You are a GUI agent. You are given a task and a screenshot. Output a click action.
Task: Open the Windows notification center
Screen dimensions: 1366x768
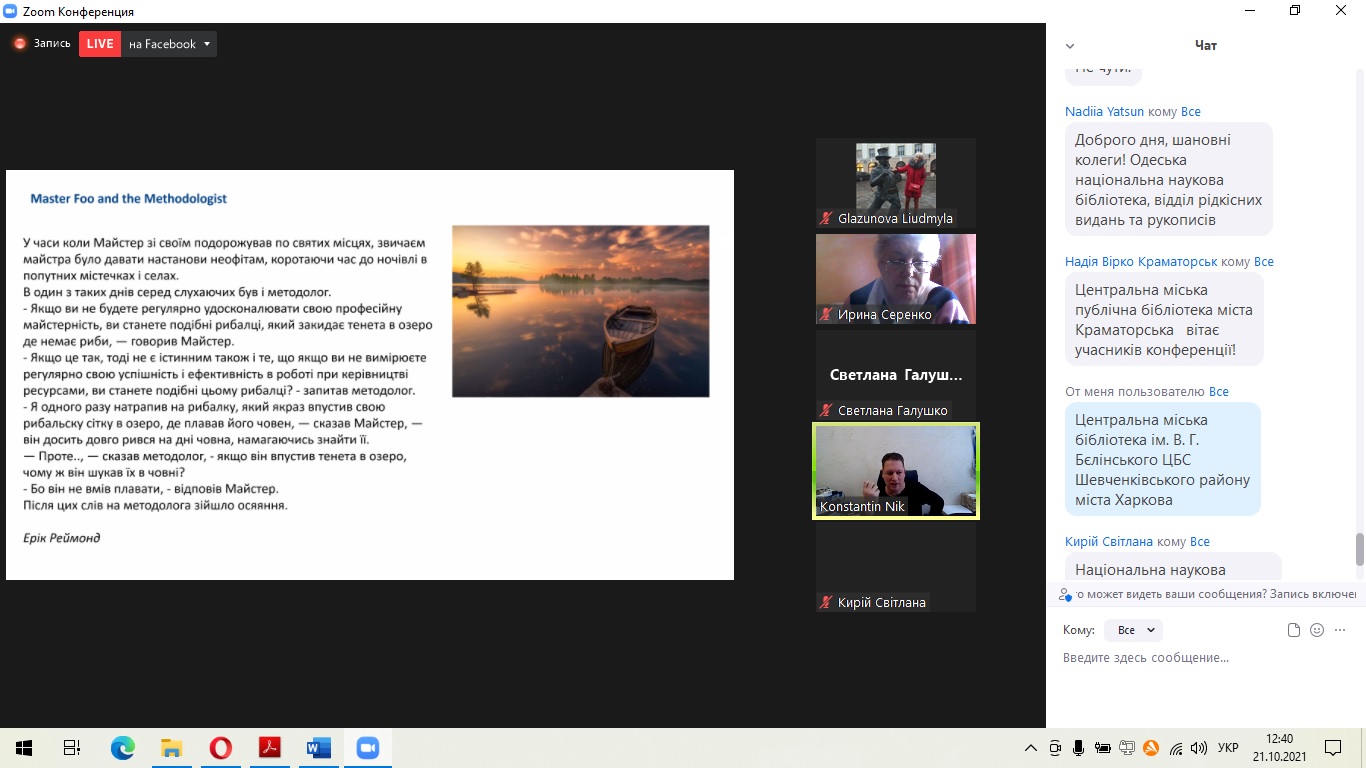point(1333,748)
